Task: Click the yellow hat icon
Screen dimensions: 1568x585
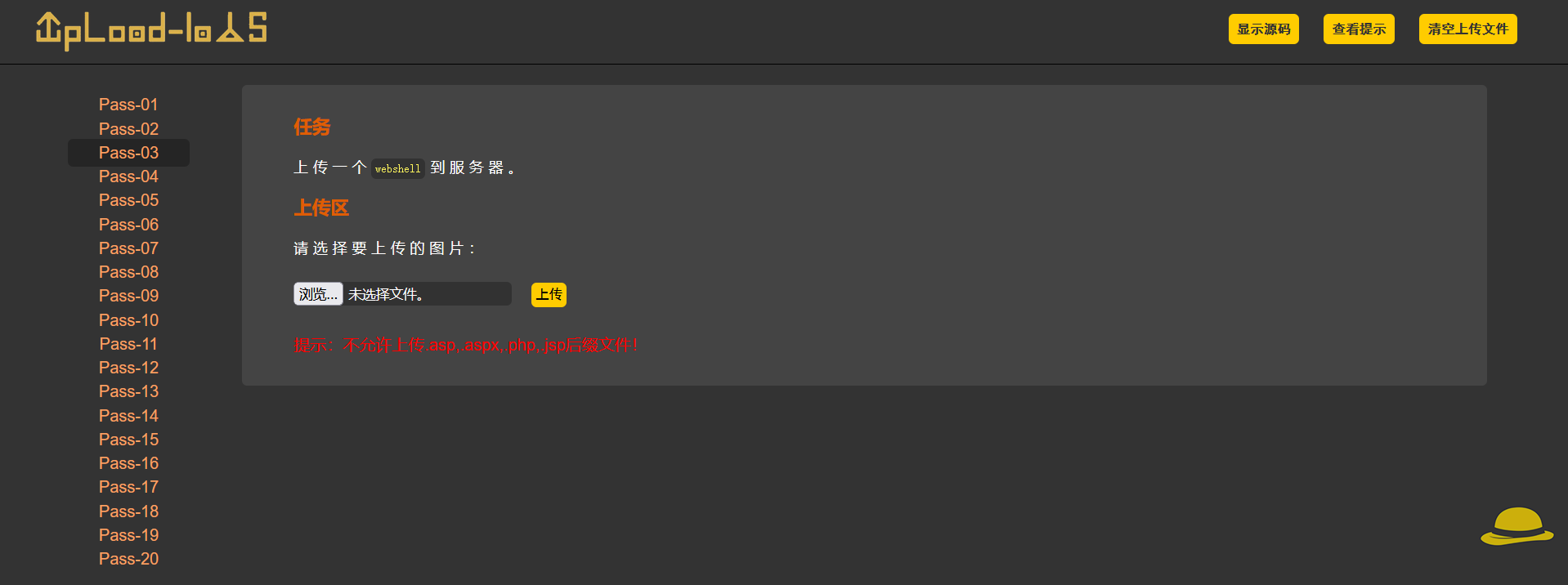Action: 1516,526
